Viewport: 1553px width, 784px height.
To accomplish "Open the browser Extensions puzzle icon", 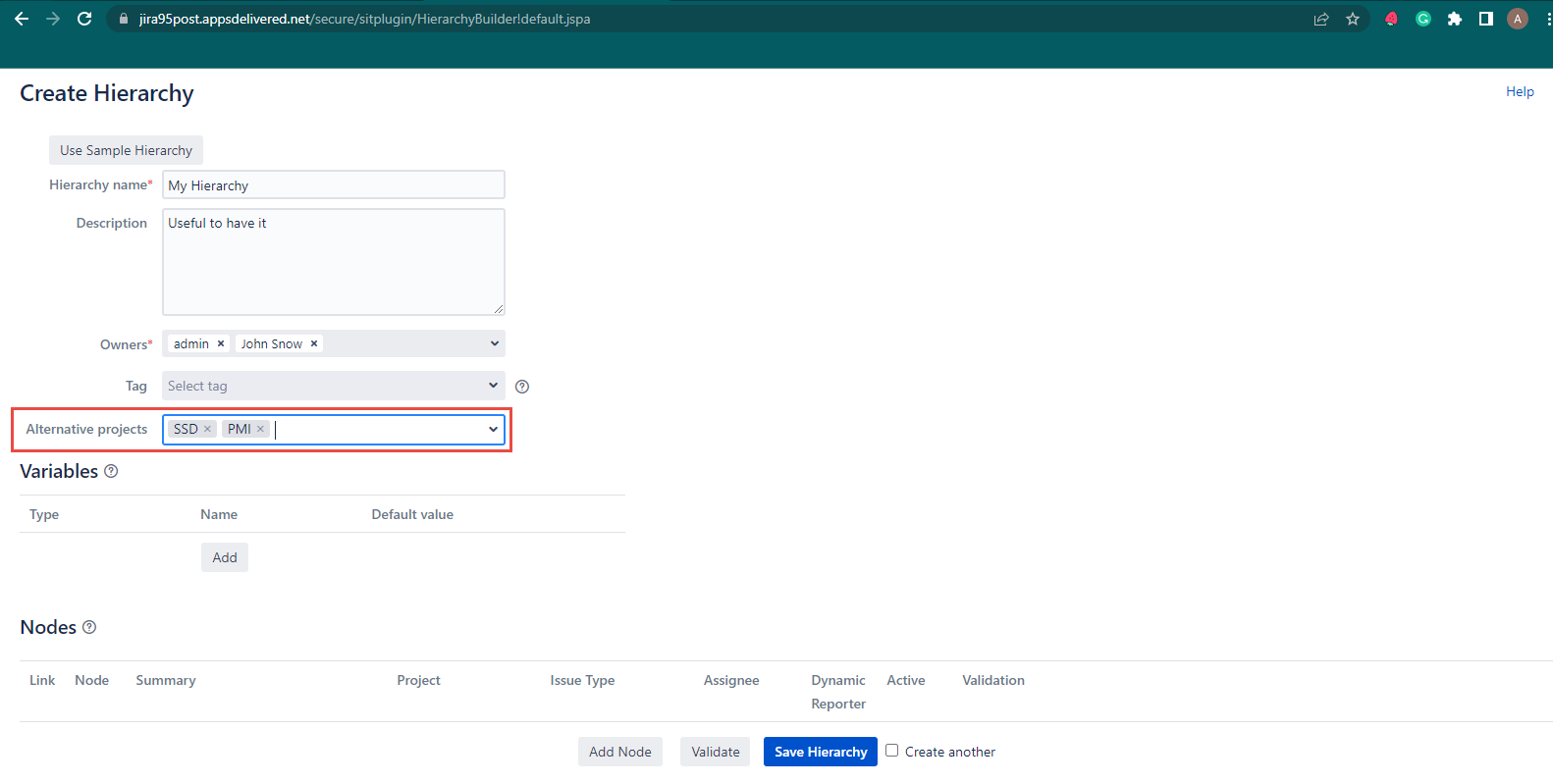I will coord(1455,19).
